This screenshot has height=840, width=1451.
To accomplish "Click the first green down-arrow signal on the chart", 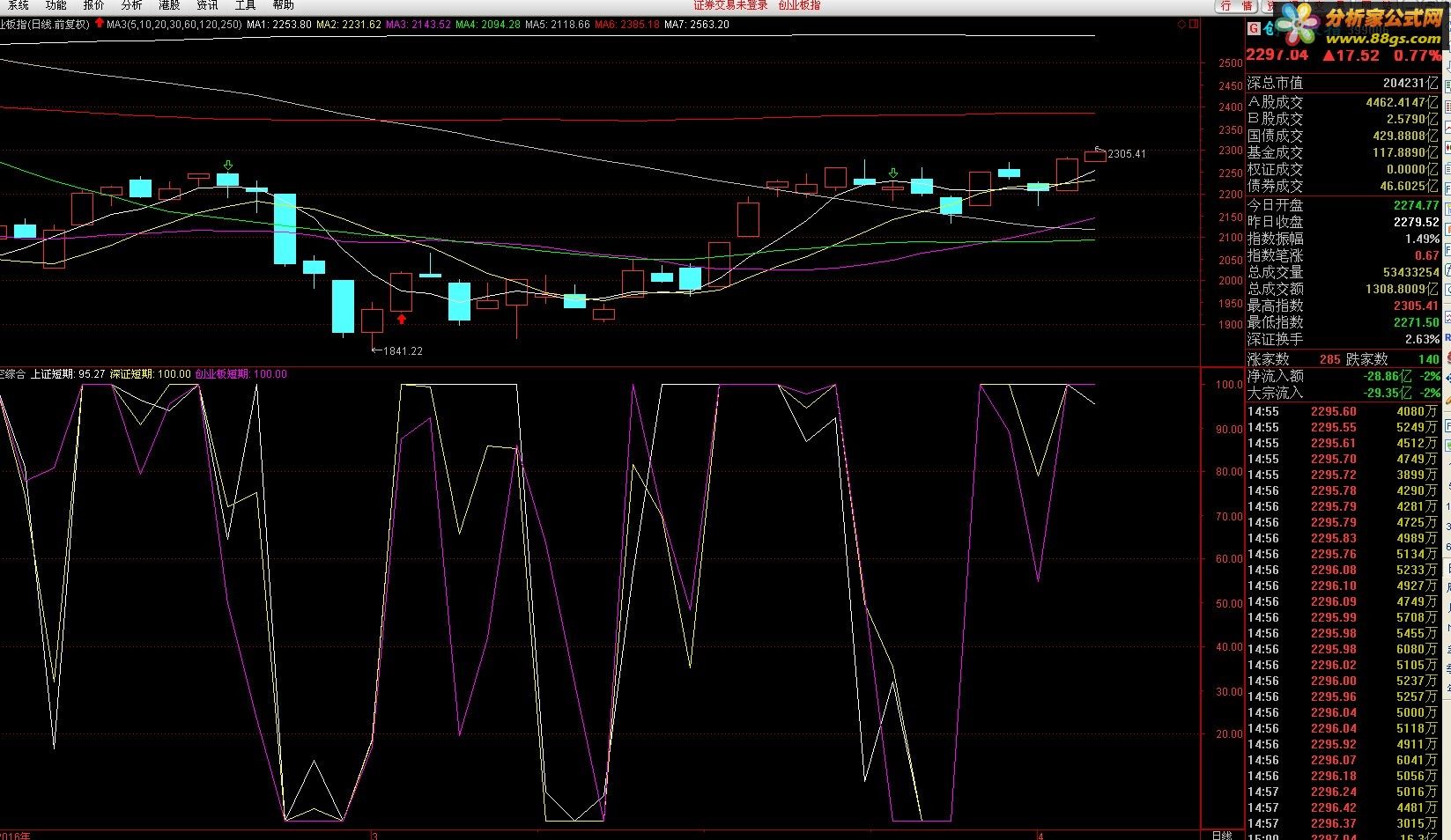I will [228, 165].
